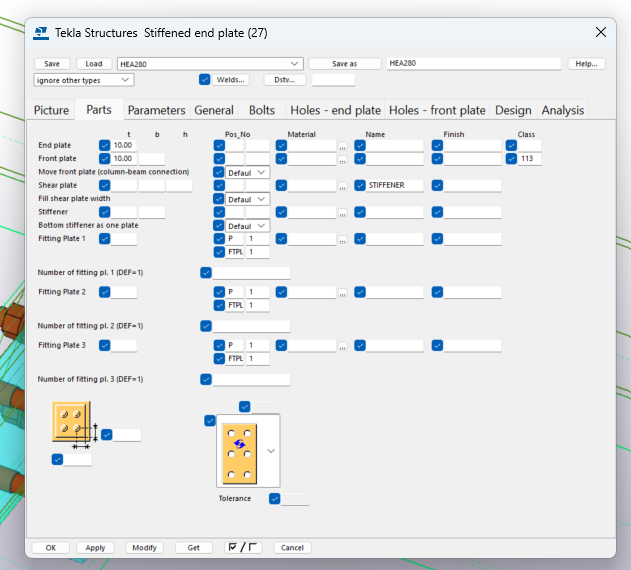The image size is (631, 570).
Task: Open the Bolts tab
Action: pyautogui.click(x=262, y=110)
